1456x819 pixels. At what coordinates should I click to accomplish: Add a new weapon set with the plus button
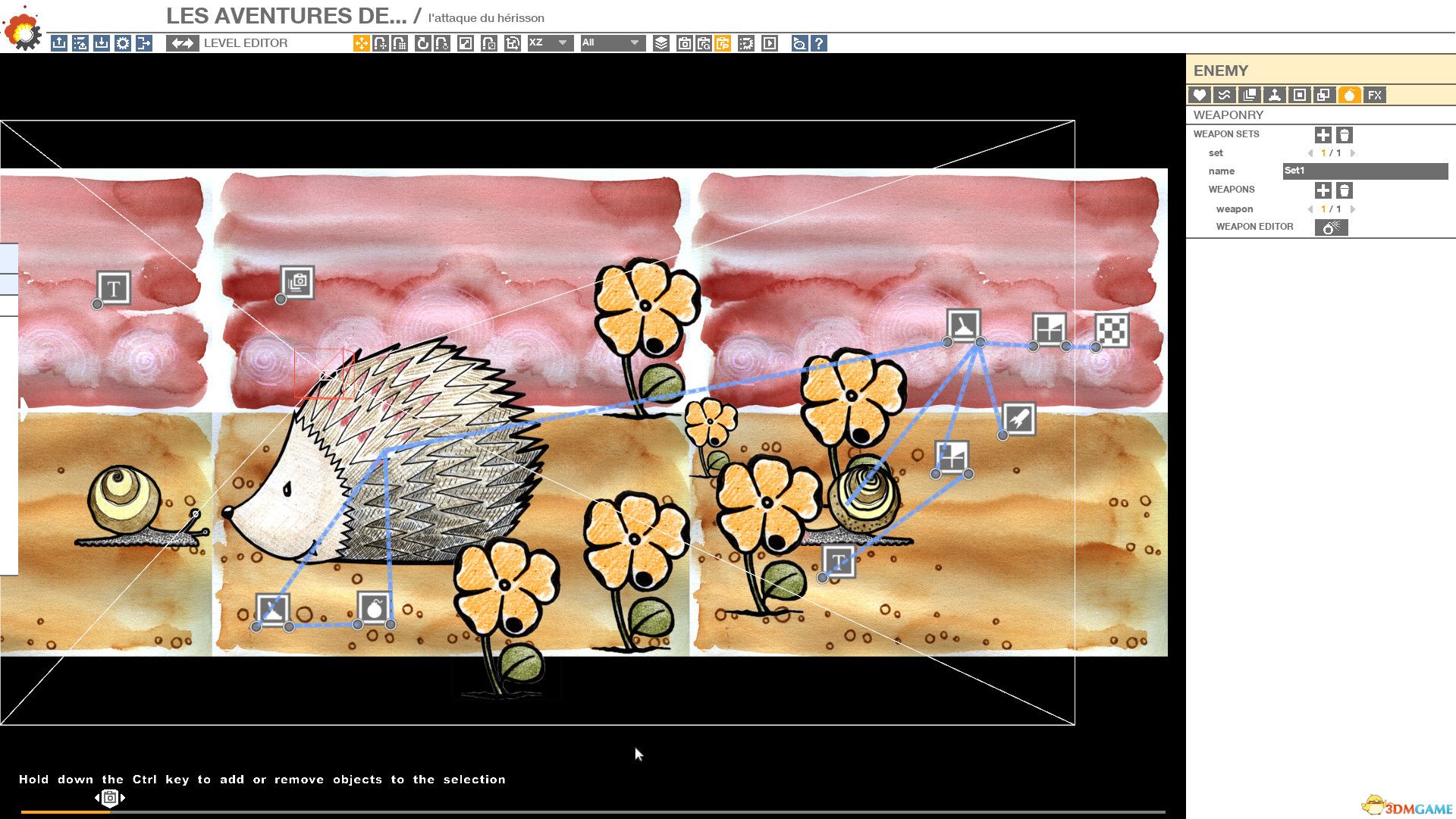click(1323, 135)
